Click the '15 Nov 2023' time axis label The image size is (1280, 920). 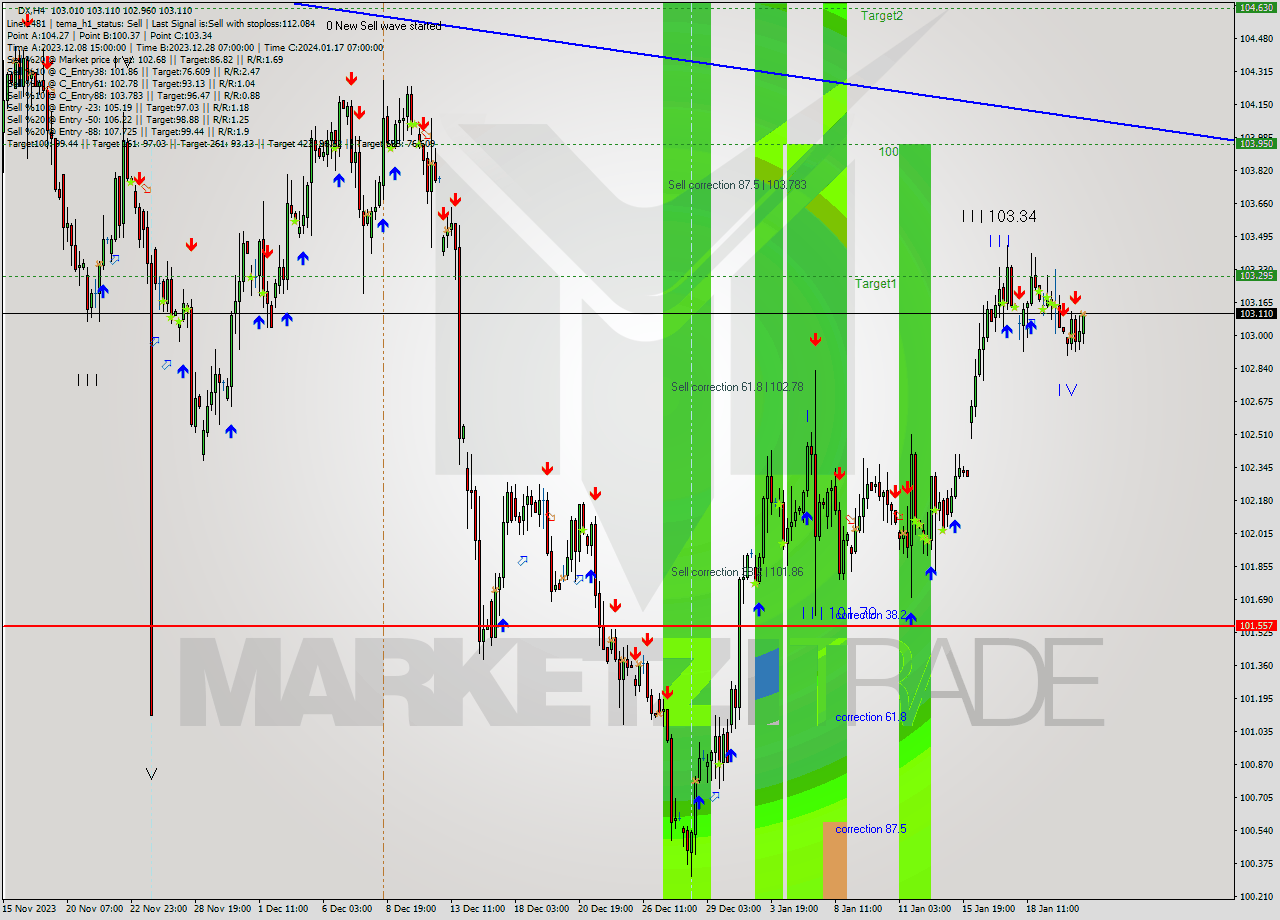30,909
